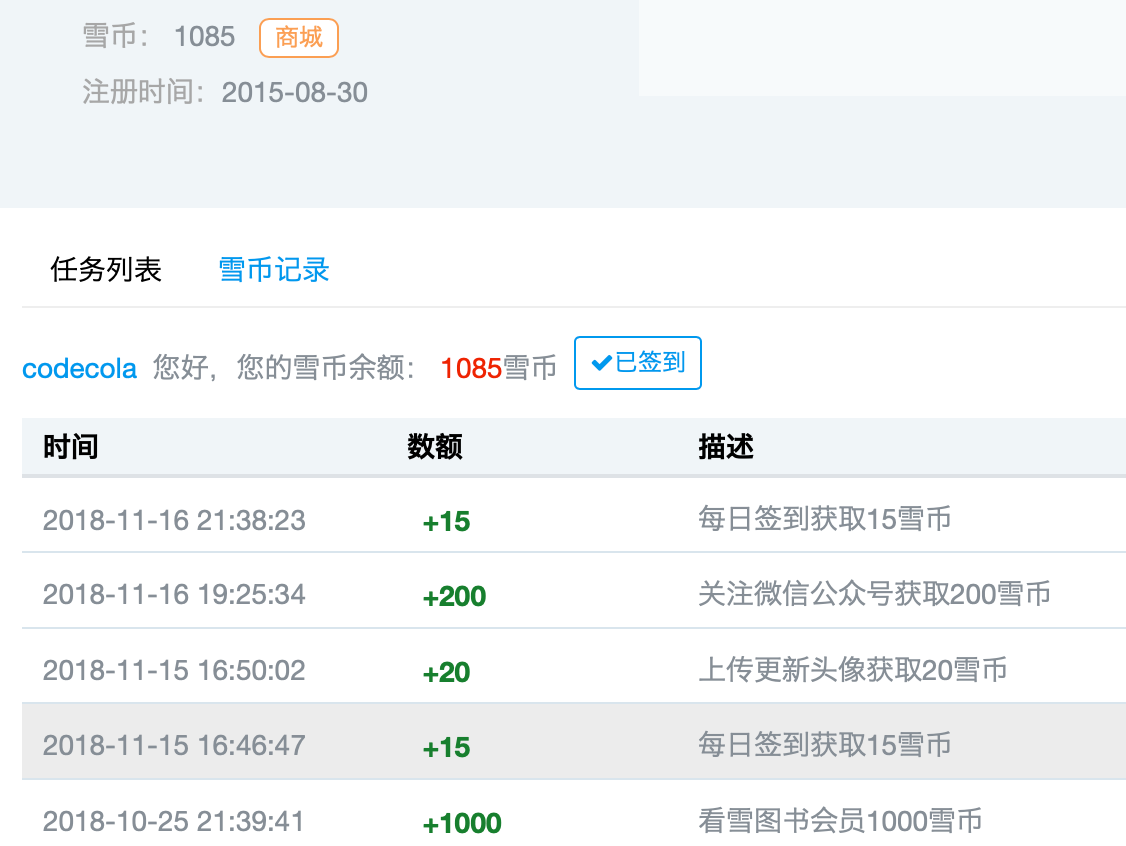The height and width of the screenshot is (846, 1126).
Task: Open the 商城 store button
Action: [299, 39]
